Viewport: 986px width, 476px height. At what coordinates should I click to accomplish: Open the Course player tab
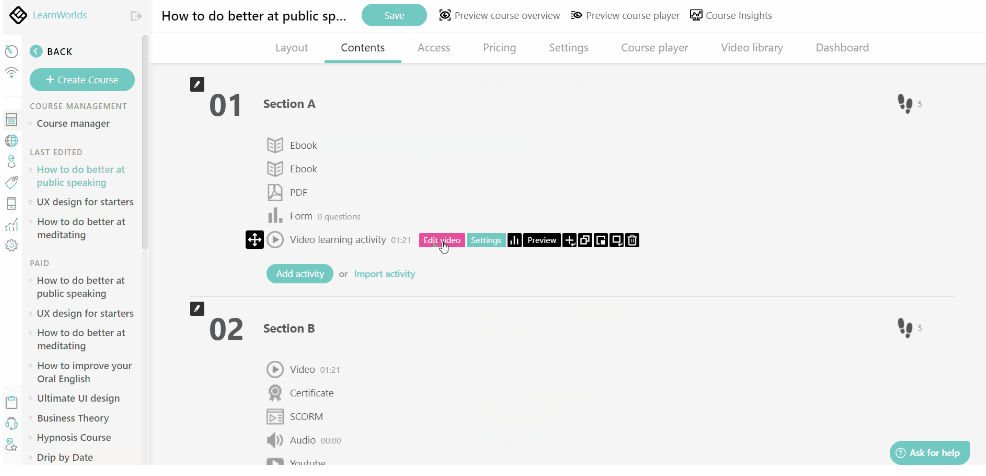click(x=654, y=48)
